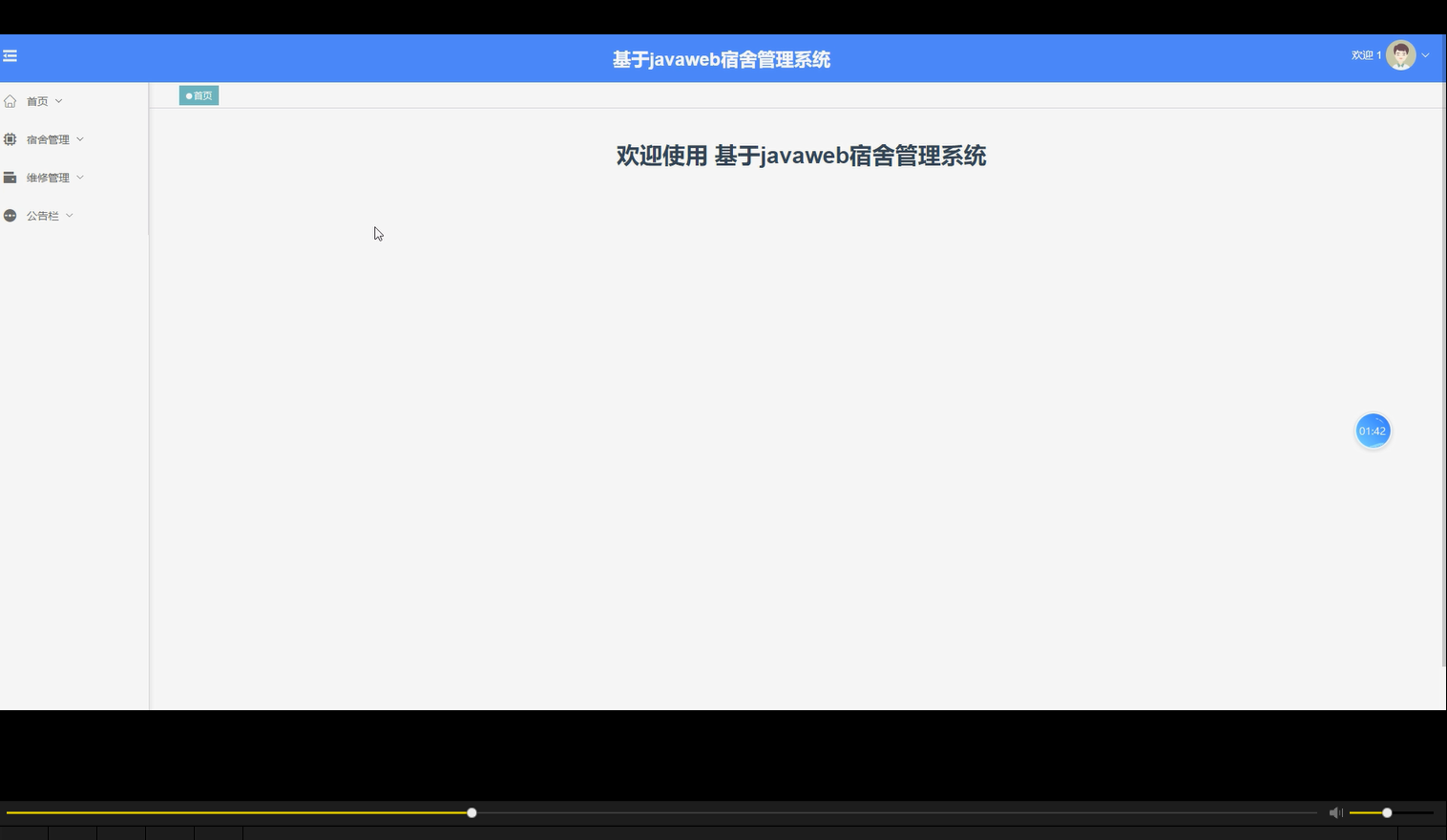Image resolution: width=1447 pixels, height=840 pixels.
Task: Select the circle icon next to 公告栏
Action: click(x=10, y=215)
